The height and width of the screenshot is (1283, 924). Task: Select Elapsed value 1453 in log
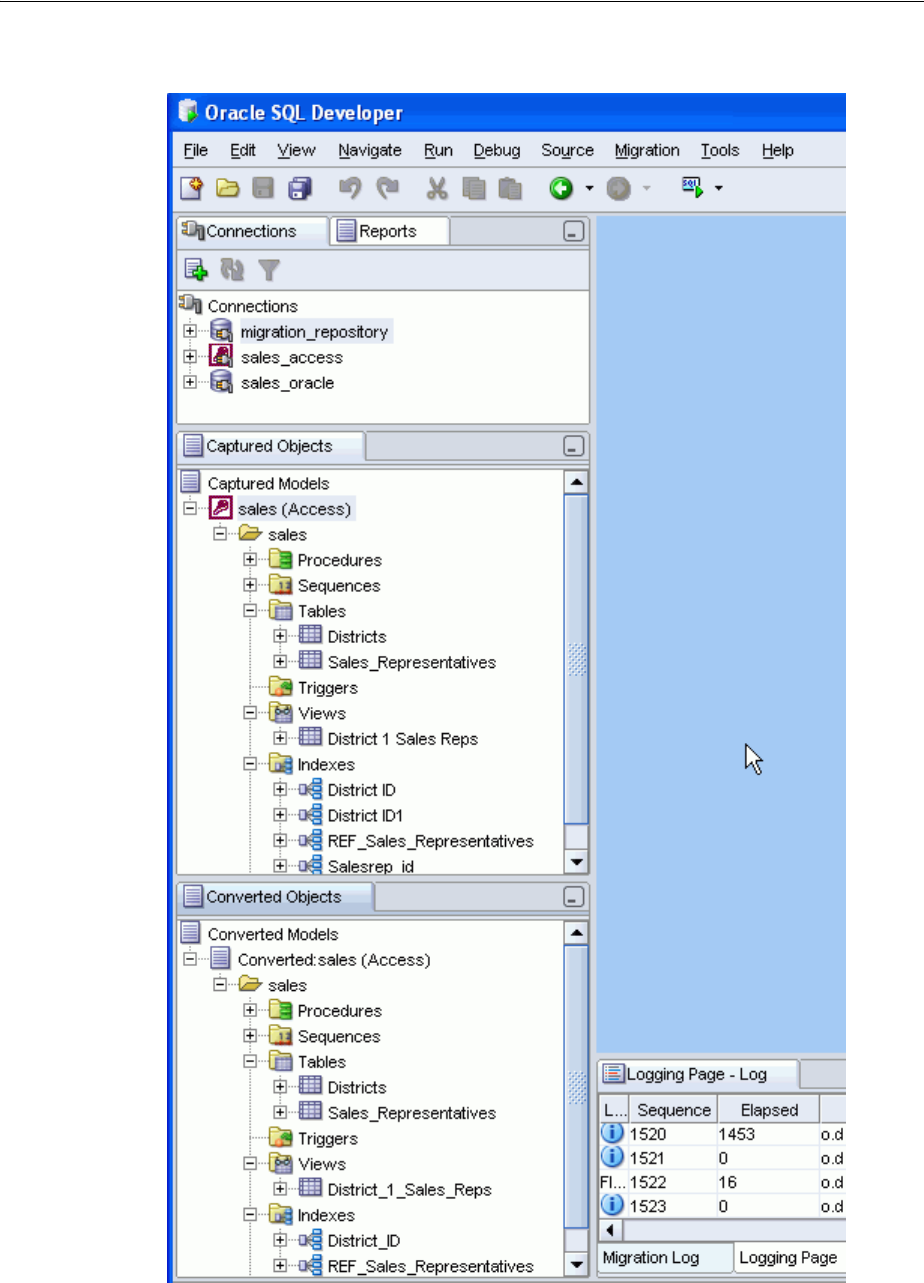click(768, 1133)
